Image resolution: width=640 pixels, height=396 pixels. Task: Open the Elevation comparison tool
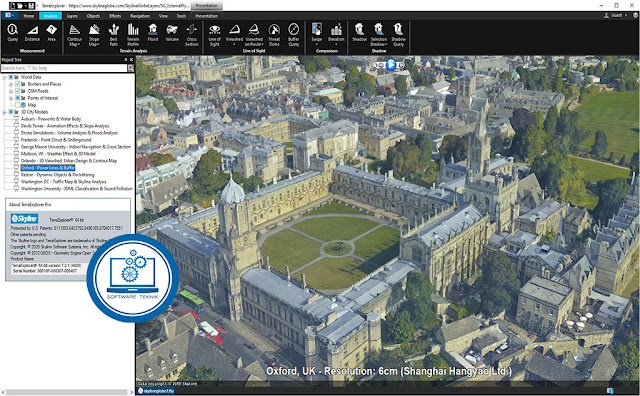pyautogui.click(x=336, y=33)
